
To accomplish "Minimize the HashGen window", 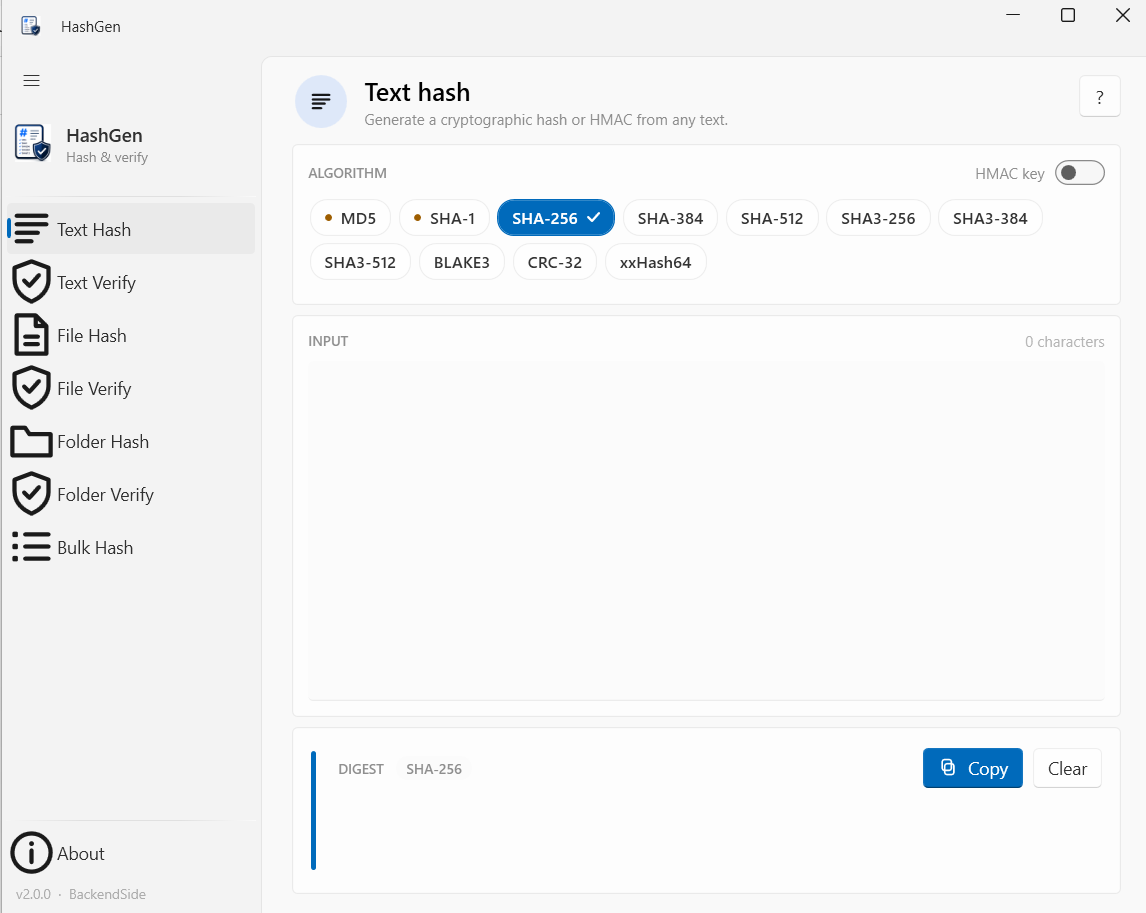I will coord(1013,15).
